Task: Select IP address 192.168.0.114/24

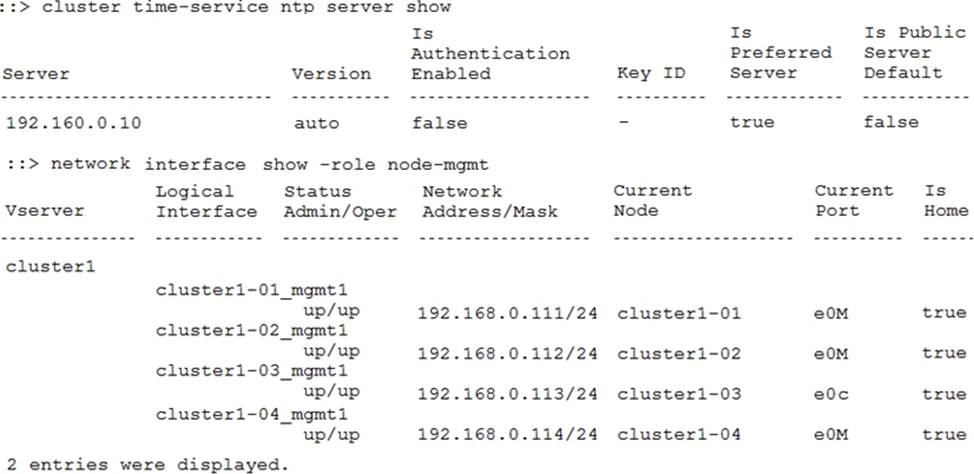Action: pos(507,434)
